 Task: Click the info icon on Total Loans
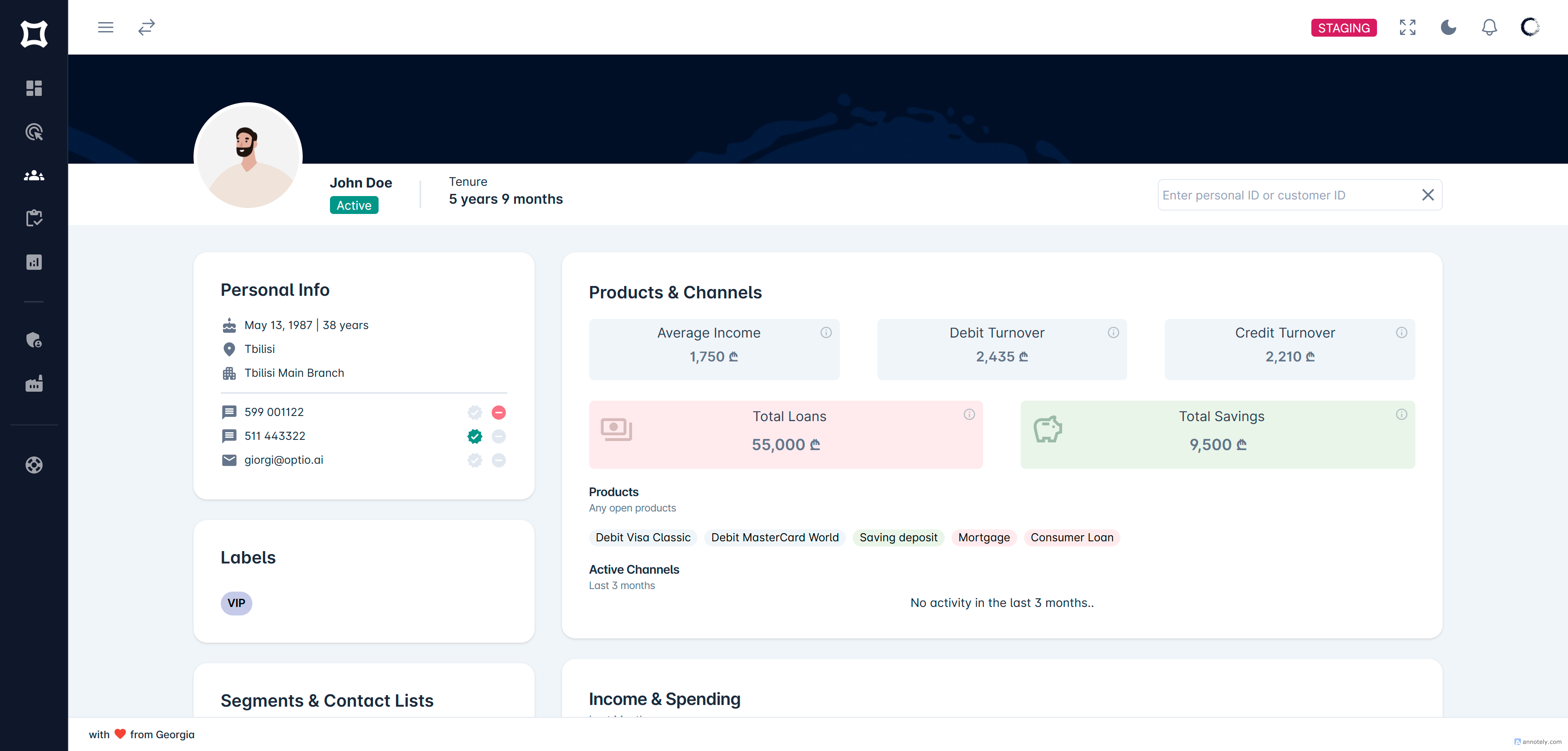coord(969,414)
